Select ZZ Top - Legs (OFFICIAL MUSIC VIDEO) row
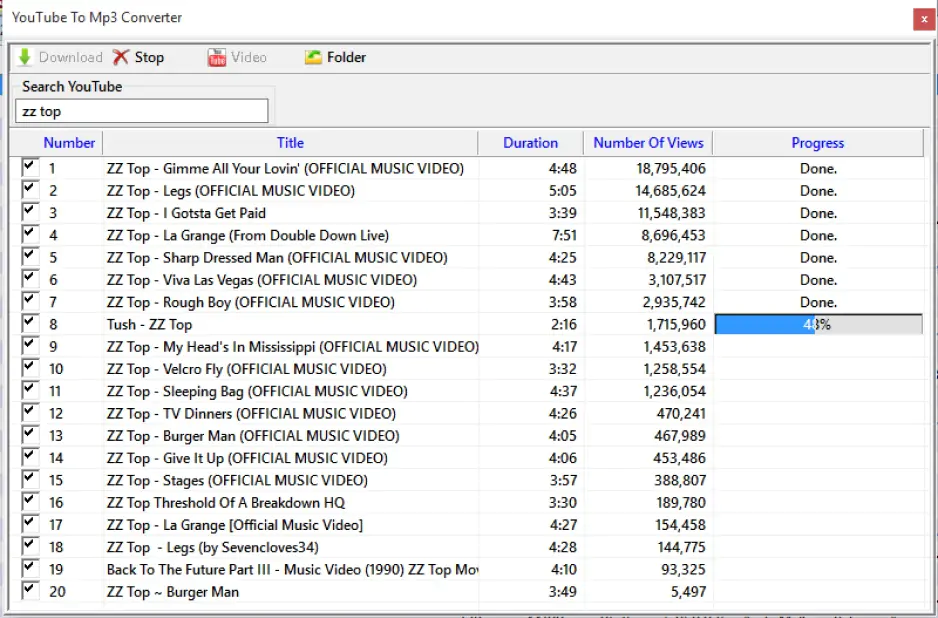The image size is (938, 618). [x=231, y=191]
